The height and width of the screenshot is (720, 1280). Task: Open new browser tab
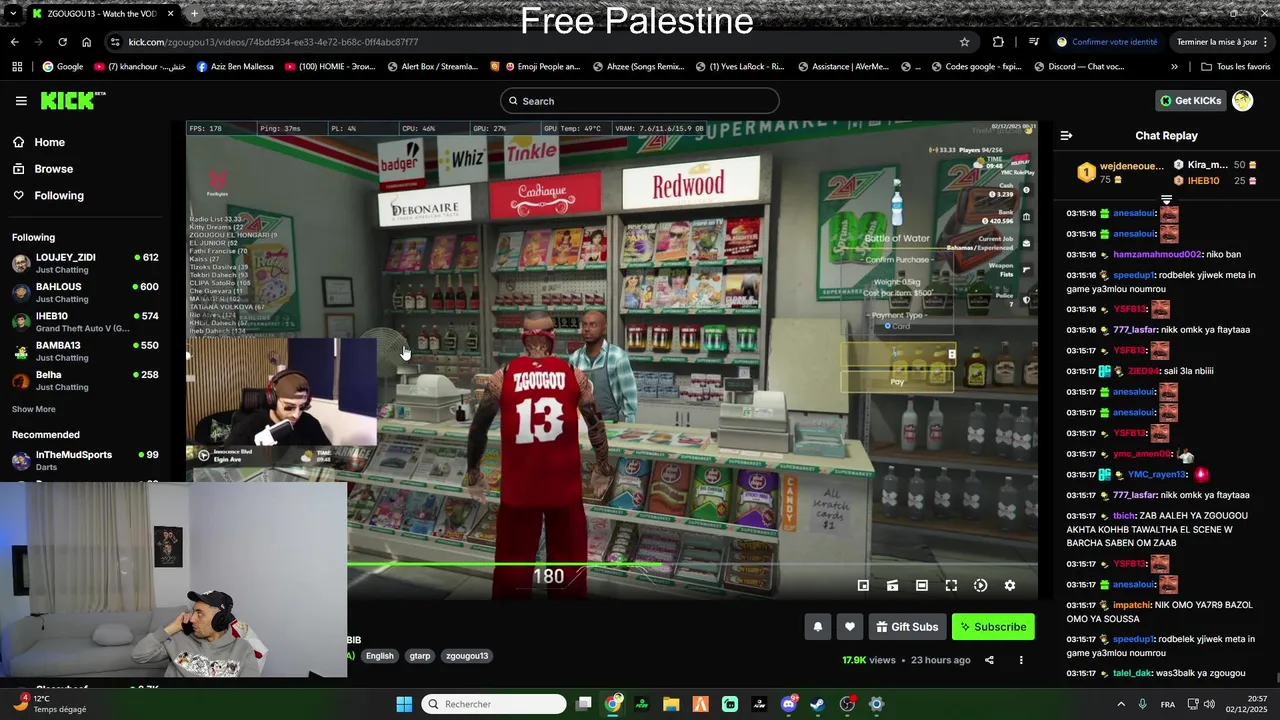(194, 14)
